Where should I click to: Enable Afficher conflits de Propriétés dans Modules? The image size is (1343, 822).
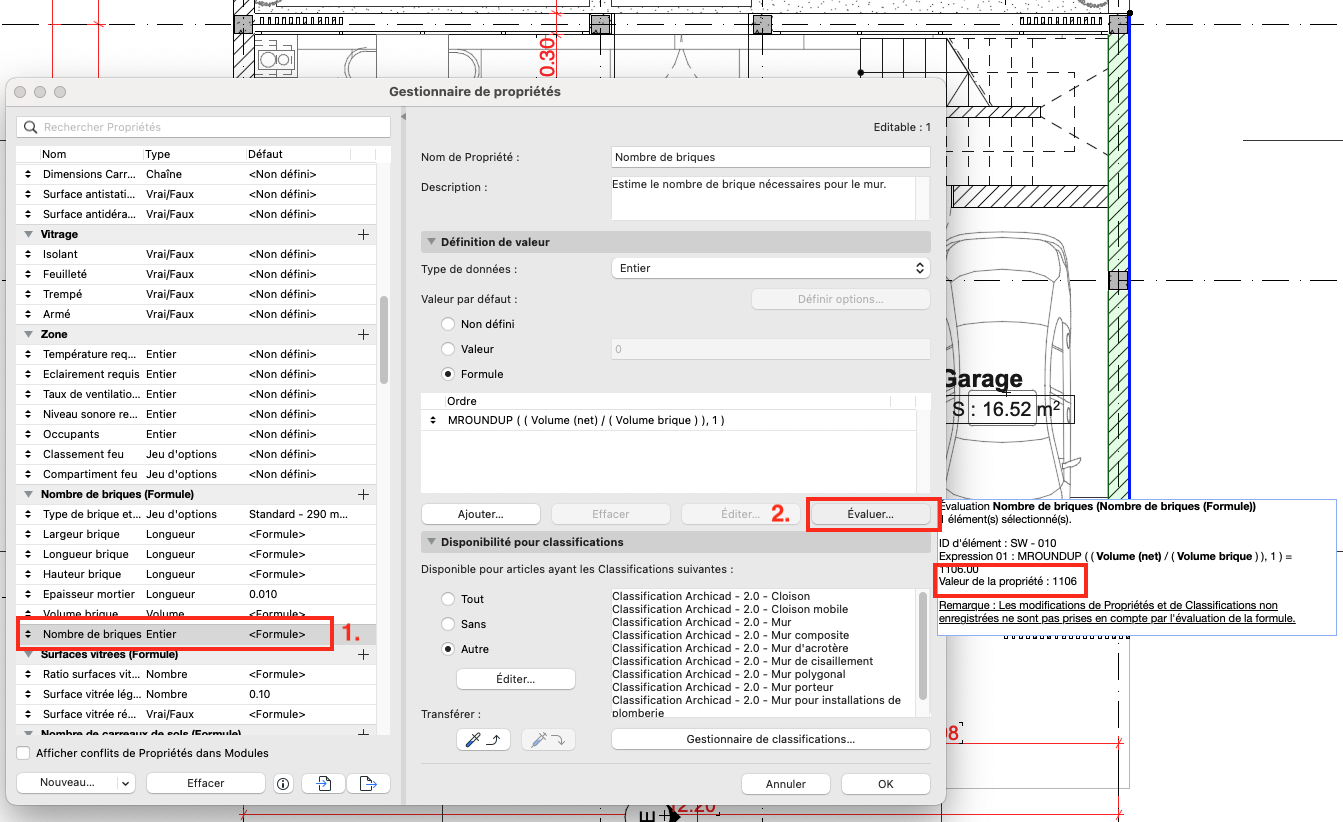tap(24, 753)
